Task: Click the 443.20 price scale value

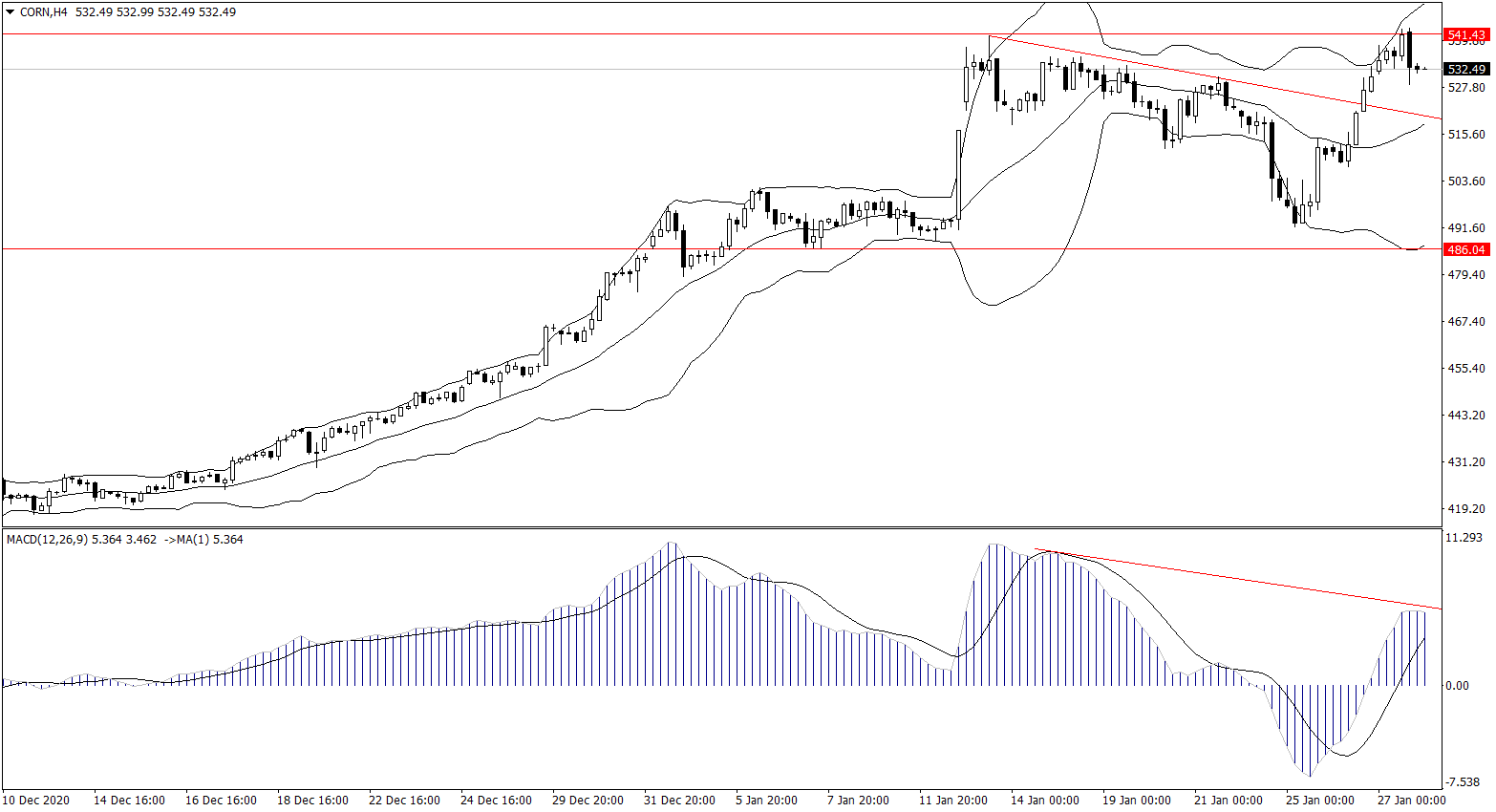Action: point(1466,416)
